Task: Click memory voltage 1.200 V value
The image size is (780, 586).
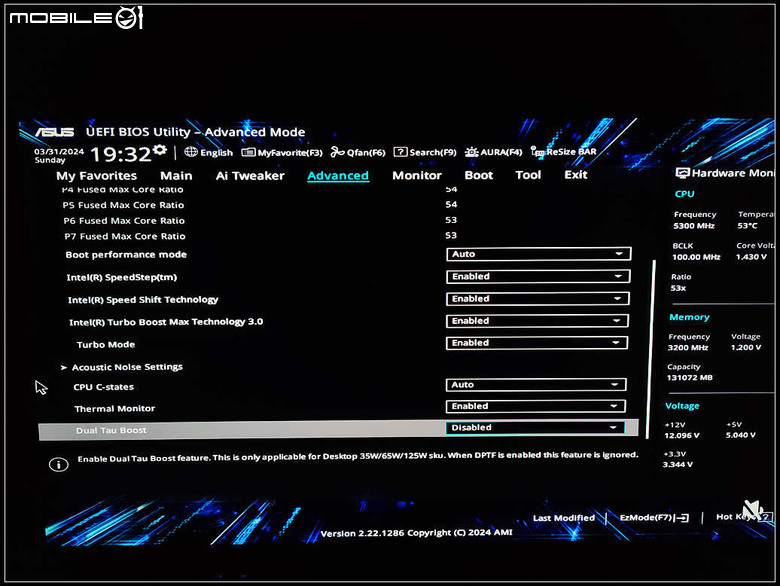Action: point(746,347)
